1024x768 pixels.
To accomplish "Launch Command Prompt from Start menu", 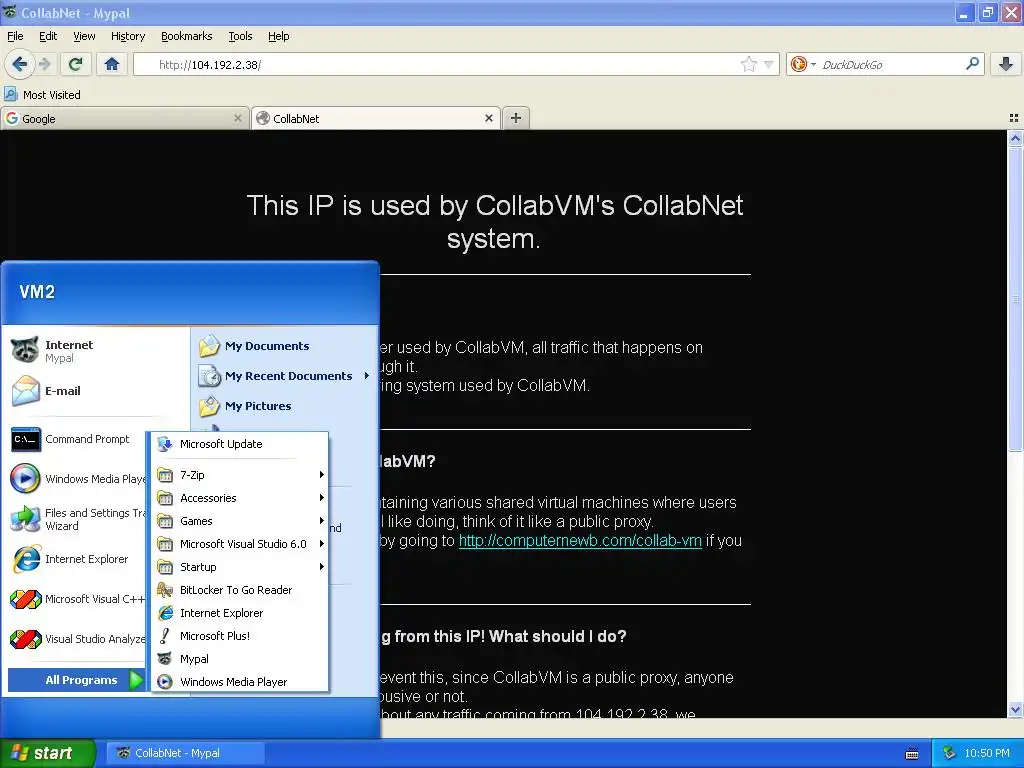I will point(77,440).
